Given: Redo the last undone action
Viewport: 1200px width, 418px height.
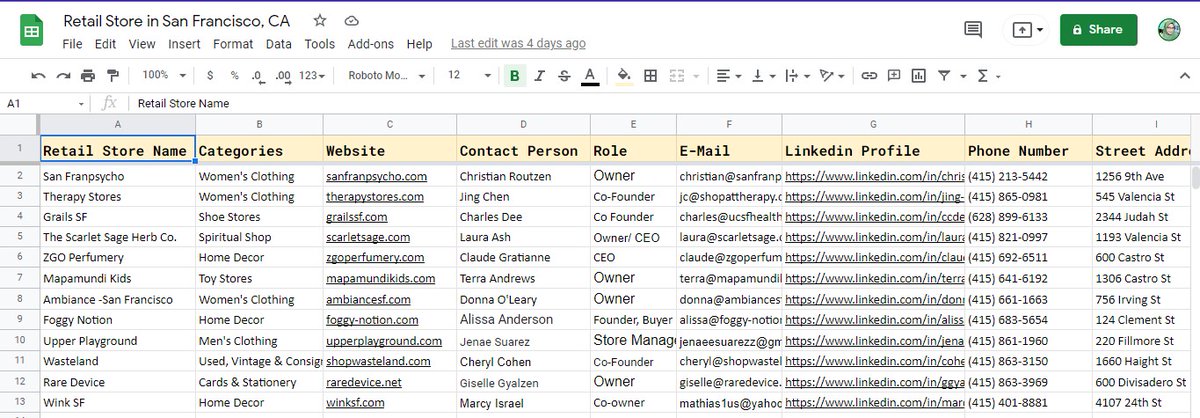Looking at the screenshot, I should [62, 75].
